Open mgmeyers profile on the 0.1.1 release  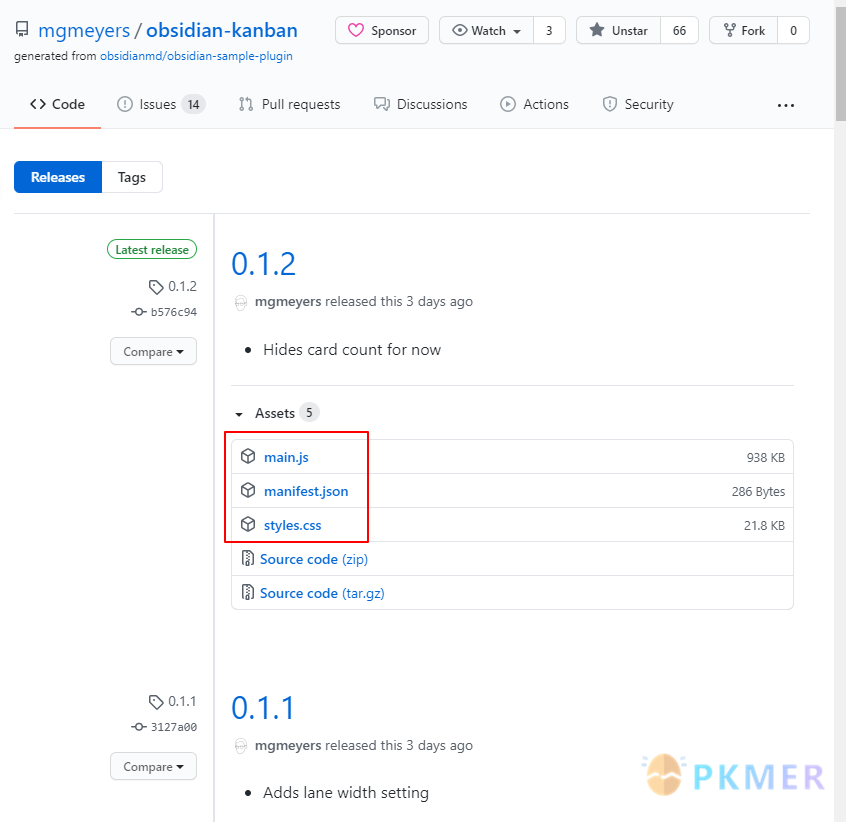pos(288,745)
